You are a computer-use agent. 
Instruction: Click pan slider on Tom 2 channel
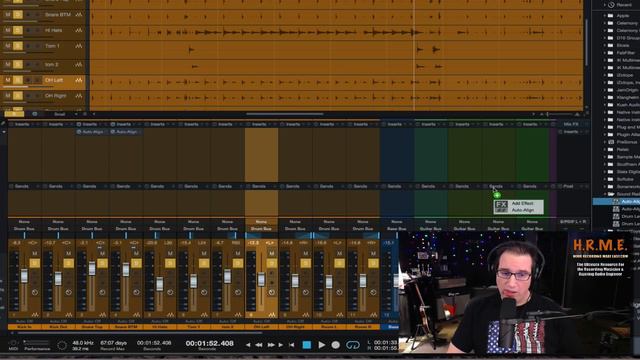pyautogui.click(x=227, y=236)
